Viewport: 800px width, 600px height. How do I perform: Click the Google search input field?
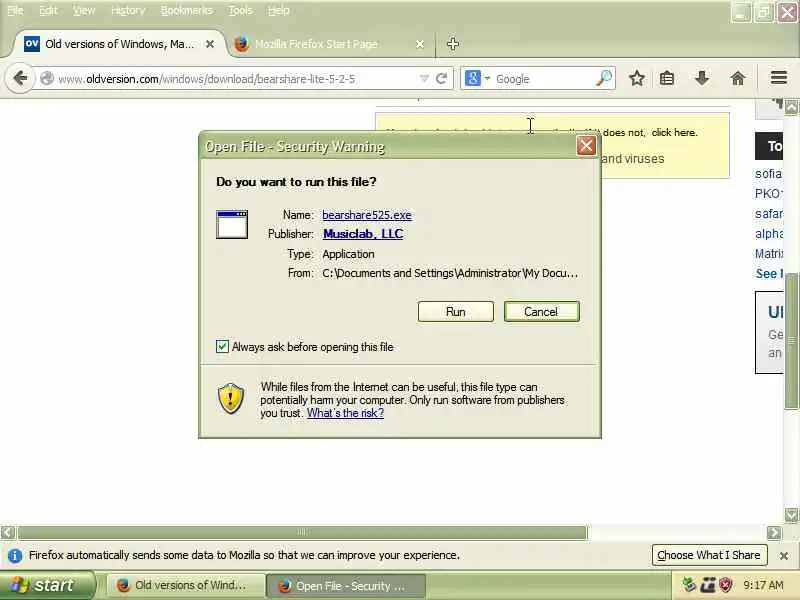pyautogui.click(x=544, y=79)
